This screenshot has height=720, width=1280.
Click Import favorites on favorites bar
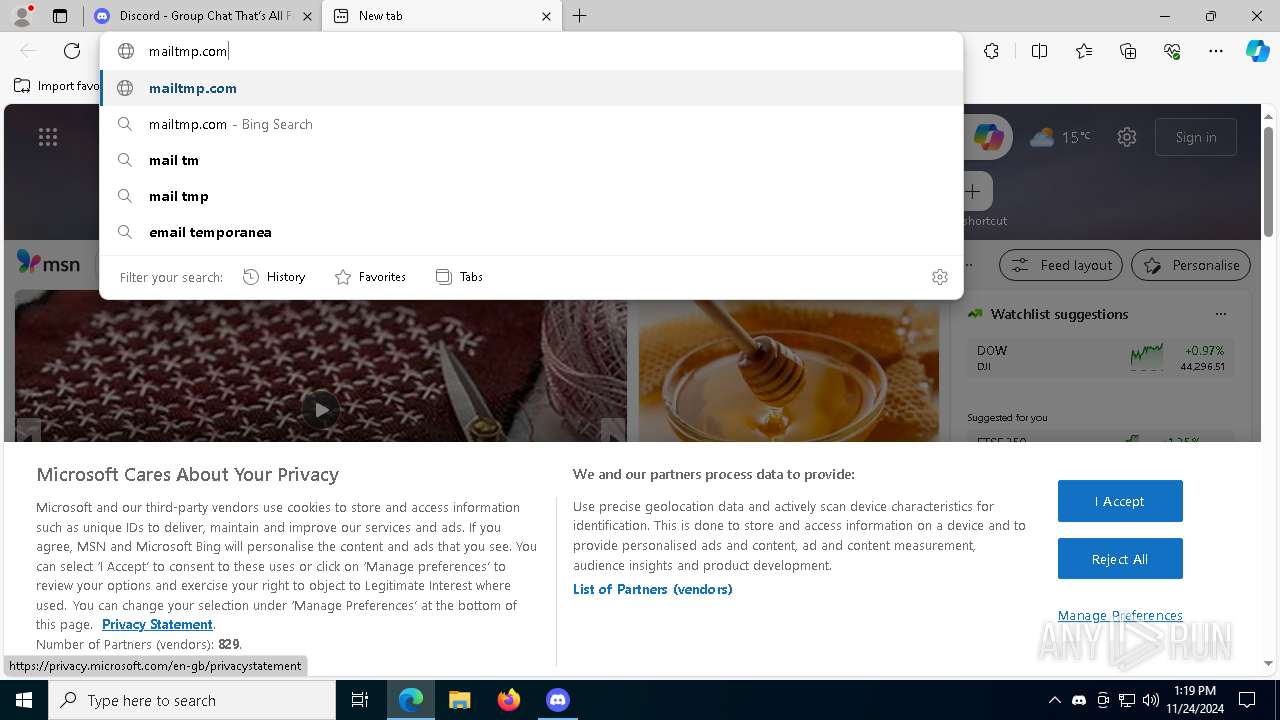(x=57, y=86)
